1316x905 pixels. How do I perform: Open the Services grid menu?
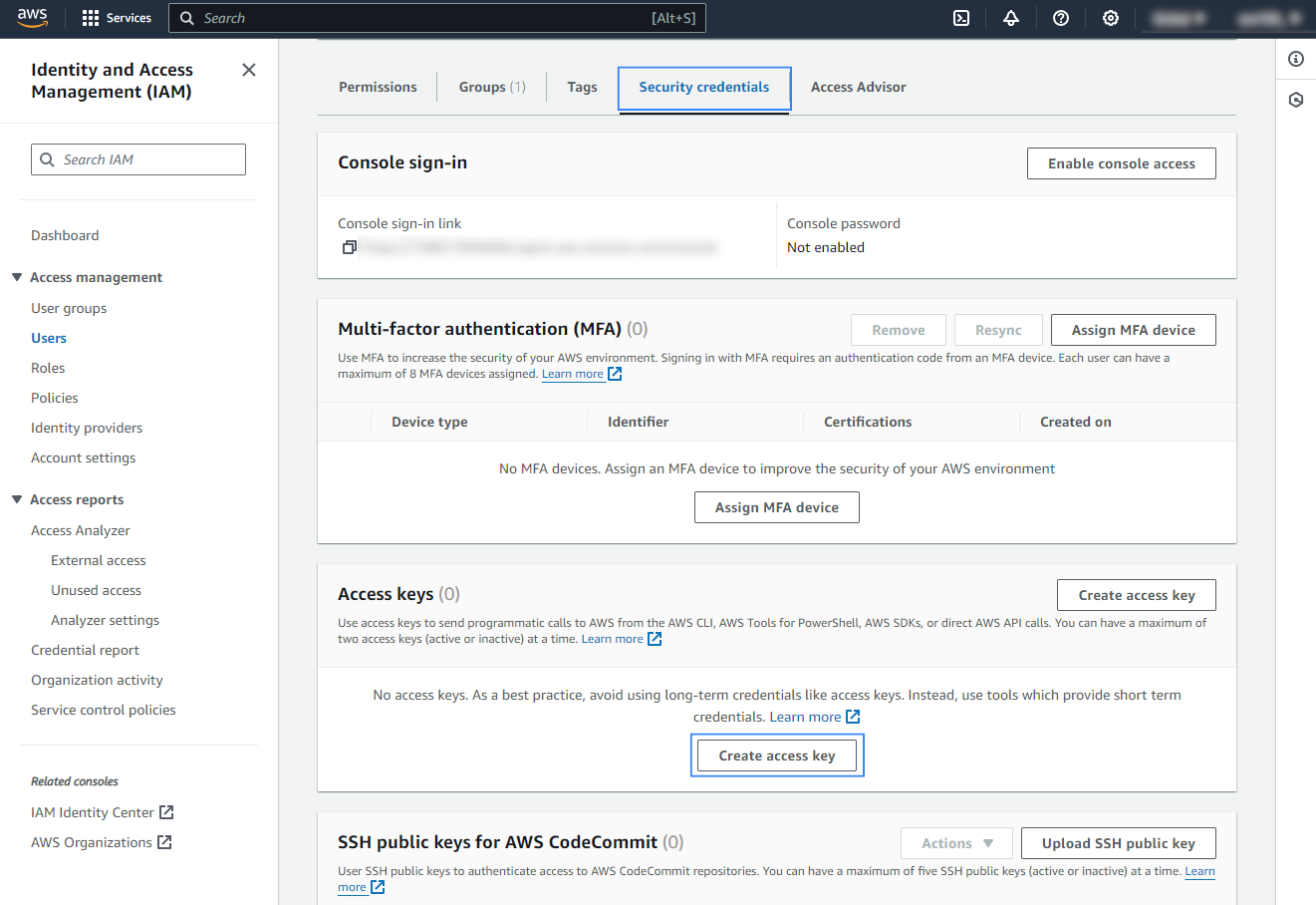point(117,18)
